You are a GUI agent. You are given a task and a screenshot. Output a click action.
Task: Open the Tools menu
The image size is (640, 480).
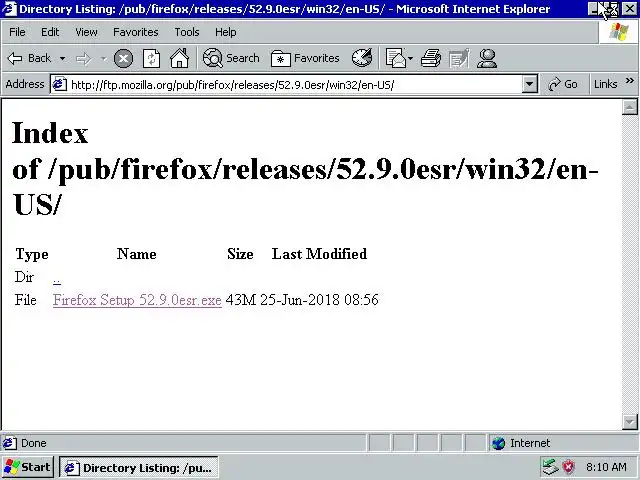click(187, 32)
